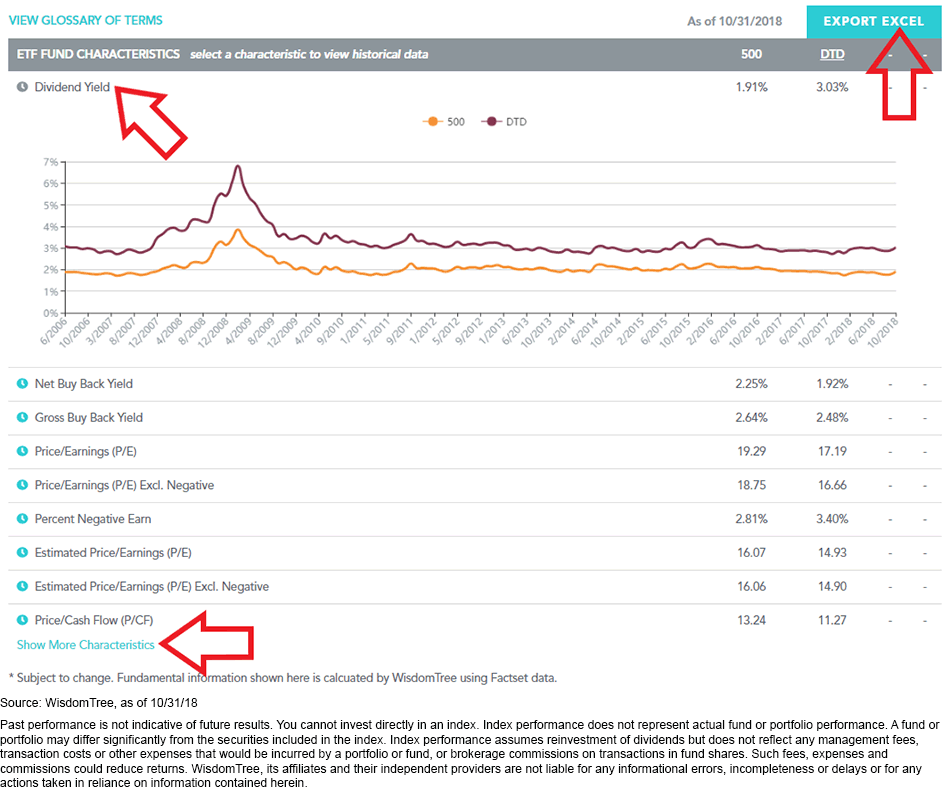Click the DTD line peak on the chart
Viewport: 950px width, 797px height.
238,165
